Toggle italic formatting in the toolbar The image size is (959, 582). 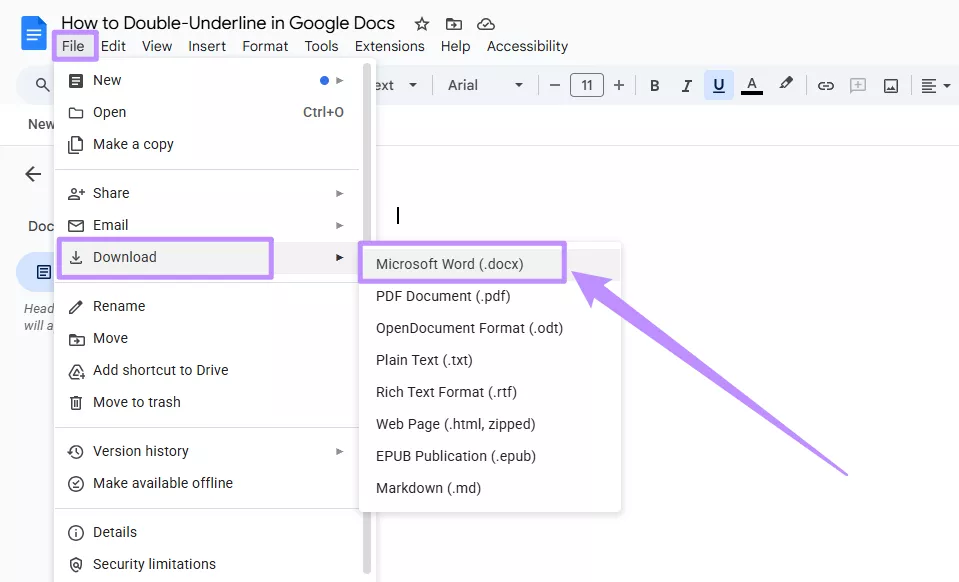[686, 85]
